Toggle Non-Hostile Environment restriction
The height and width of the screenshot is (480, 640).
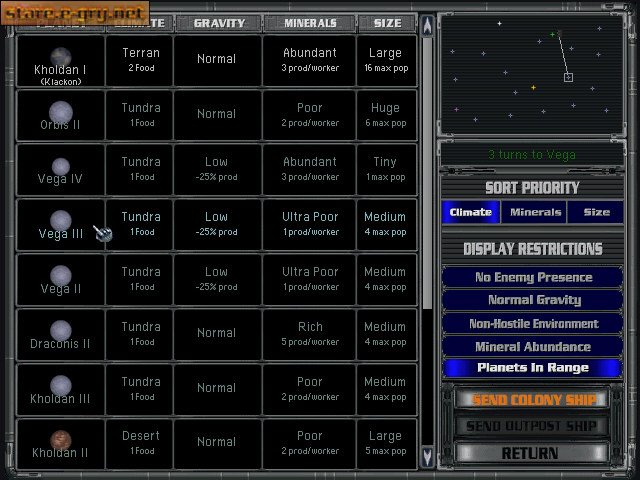(x=533, y=324)
